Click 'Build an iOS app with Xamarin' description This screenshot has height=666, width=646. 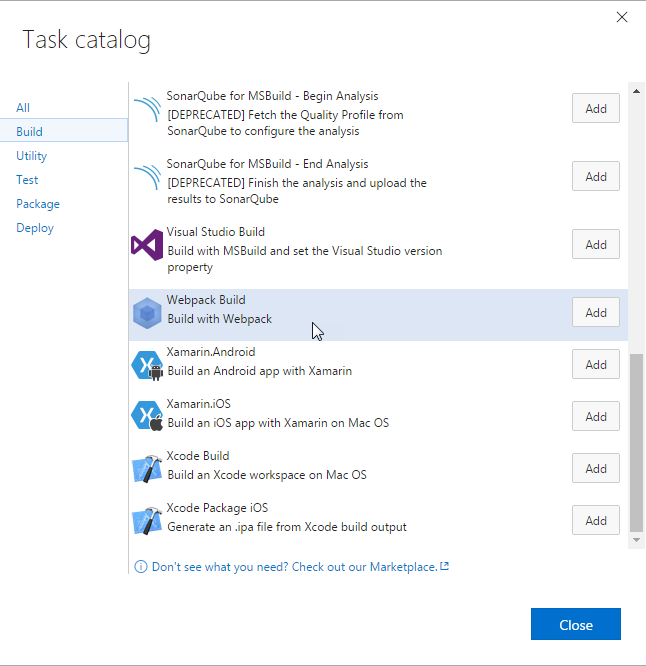click(278, 423)
